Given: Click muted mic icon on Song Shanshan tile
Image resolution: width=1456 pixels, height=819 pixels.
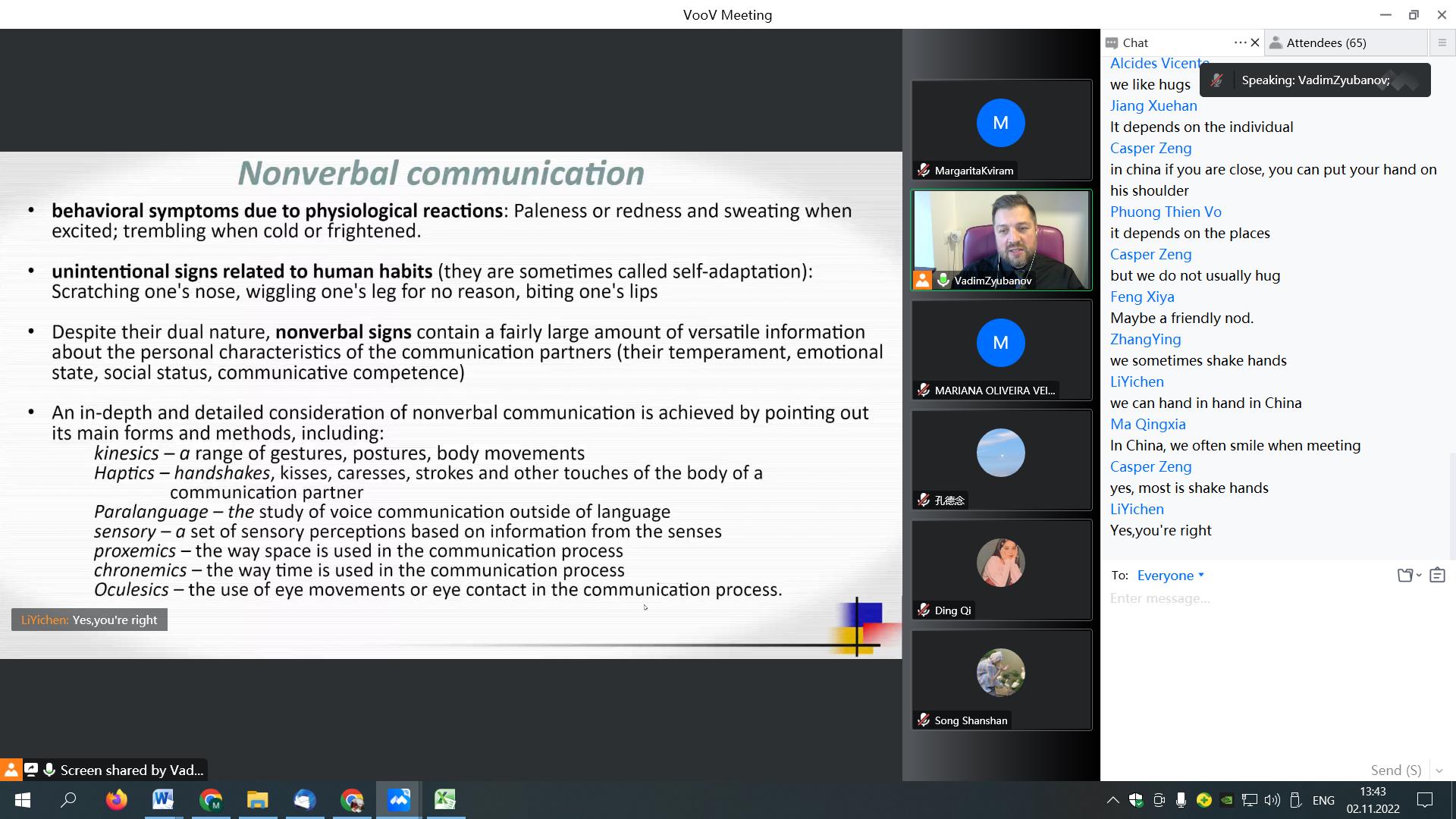Looking at the screenshot, I should [x=923, y=720].
